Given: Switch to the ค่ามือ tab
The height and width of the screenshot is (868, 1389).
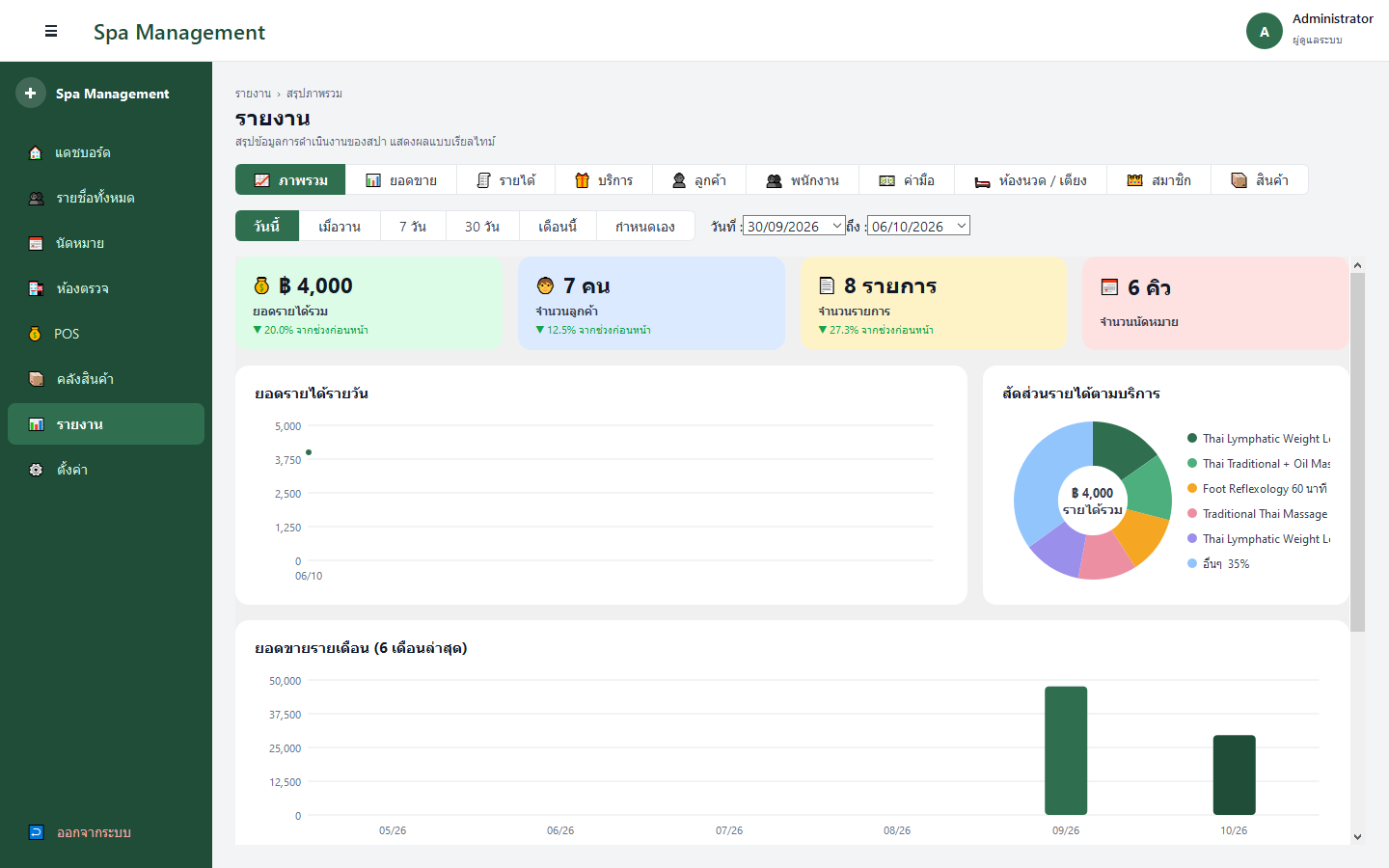Looking at the screenshot, I should 907,180.
